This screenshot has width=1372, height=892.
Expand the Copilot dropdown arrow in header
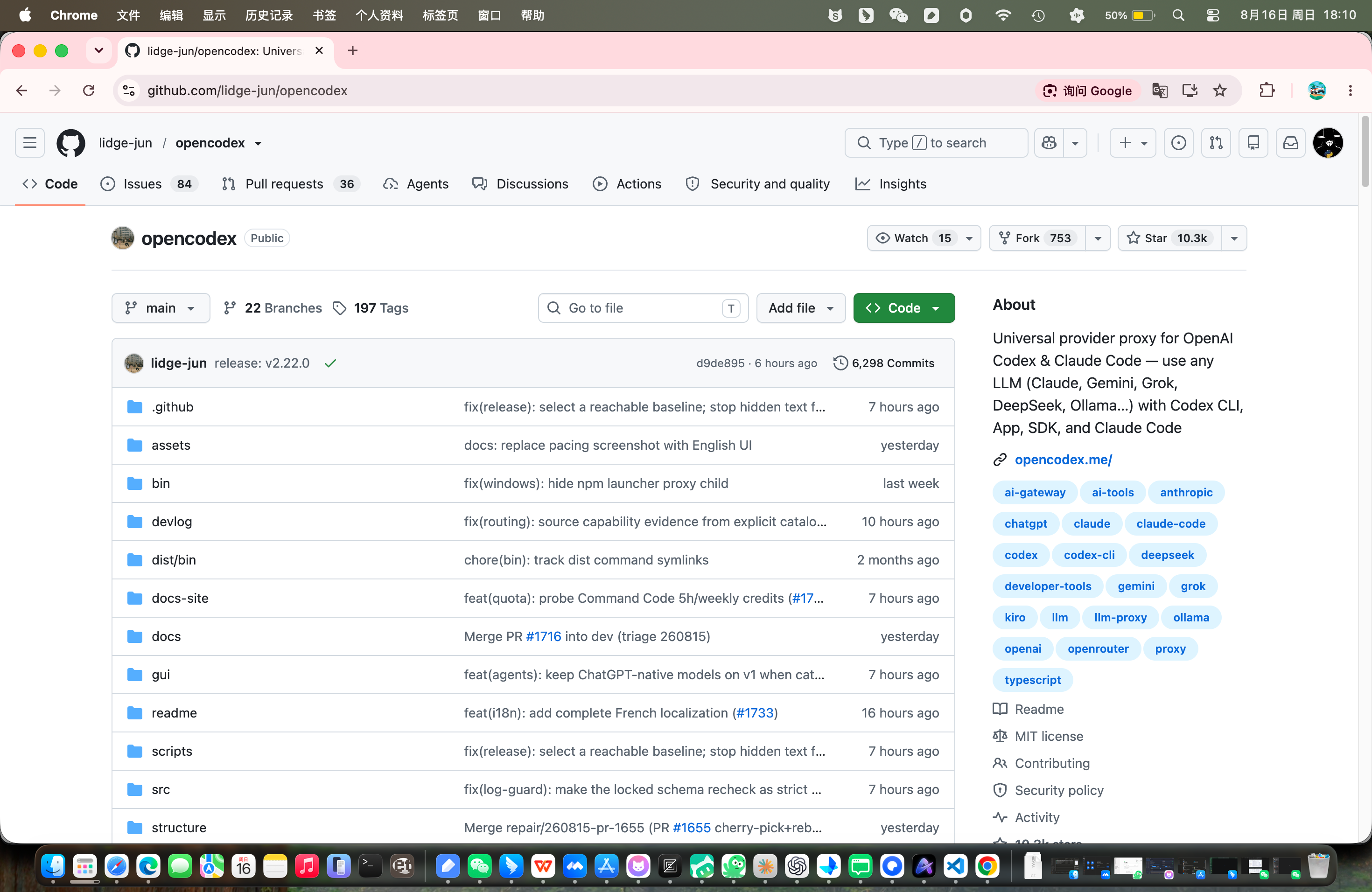tap(1075, 143)
